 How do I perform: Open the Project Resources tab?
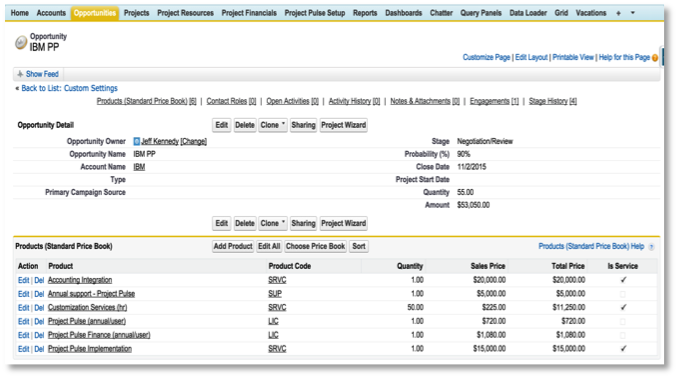[x=185, y=13]
